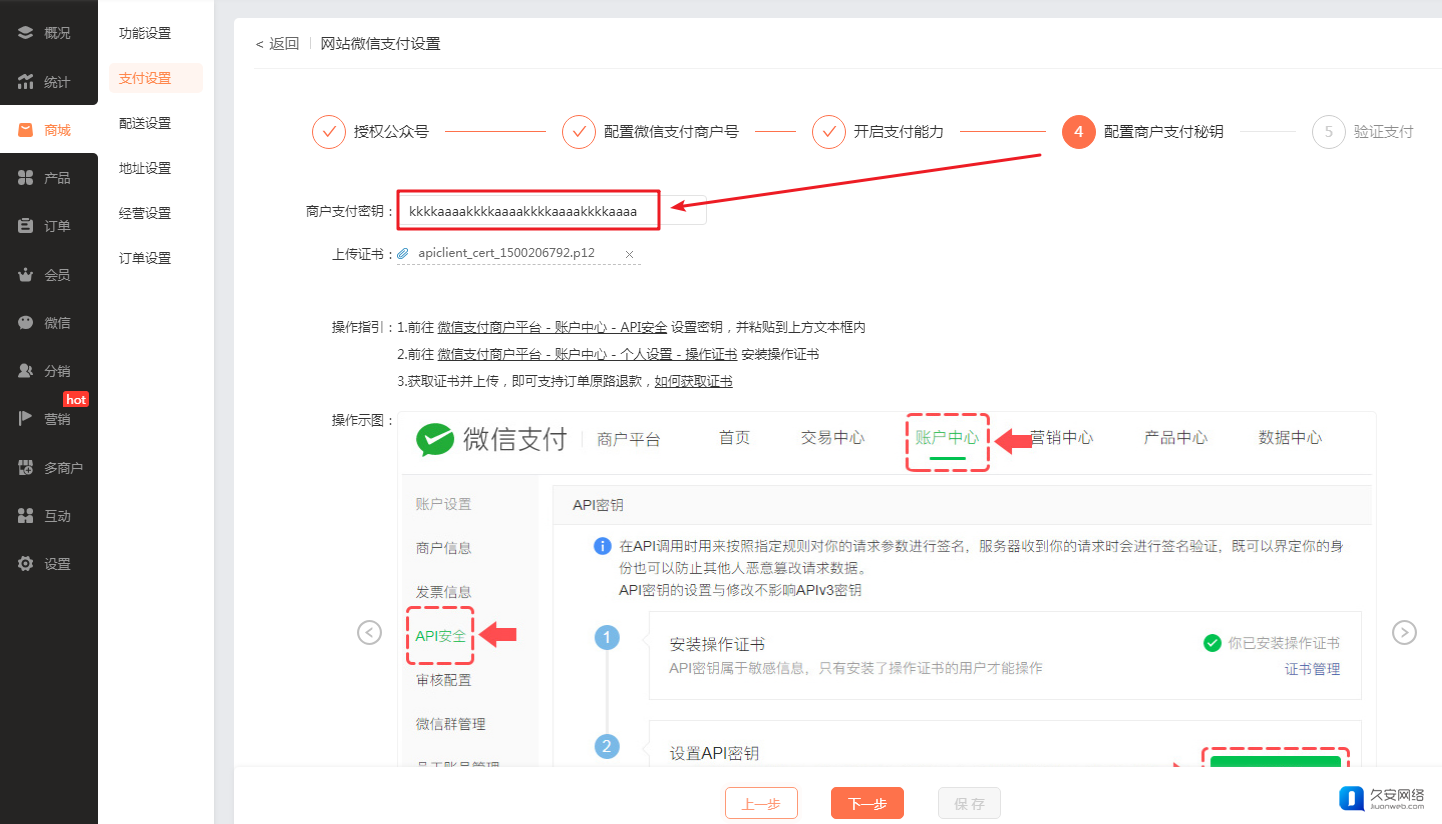The width and height of the screenshot is (1442, 824).
Task: Click the 配置微信支付商户号 step checkmark circle
Action: 579,132
